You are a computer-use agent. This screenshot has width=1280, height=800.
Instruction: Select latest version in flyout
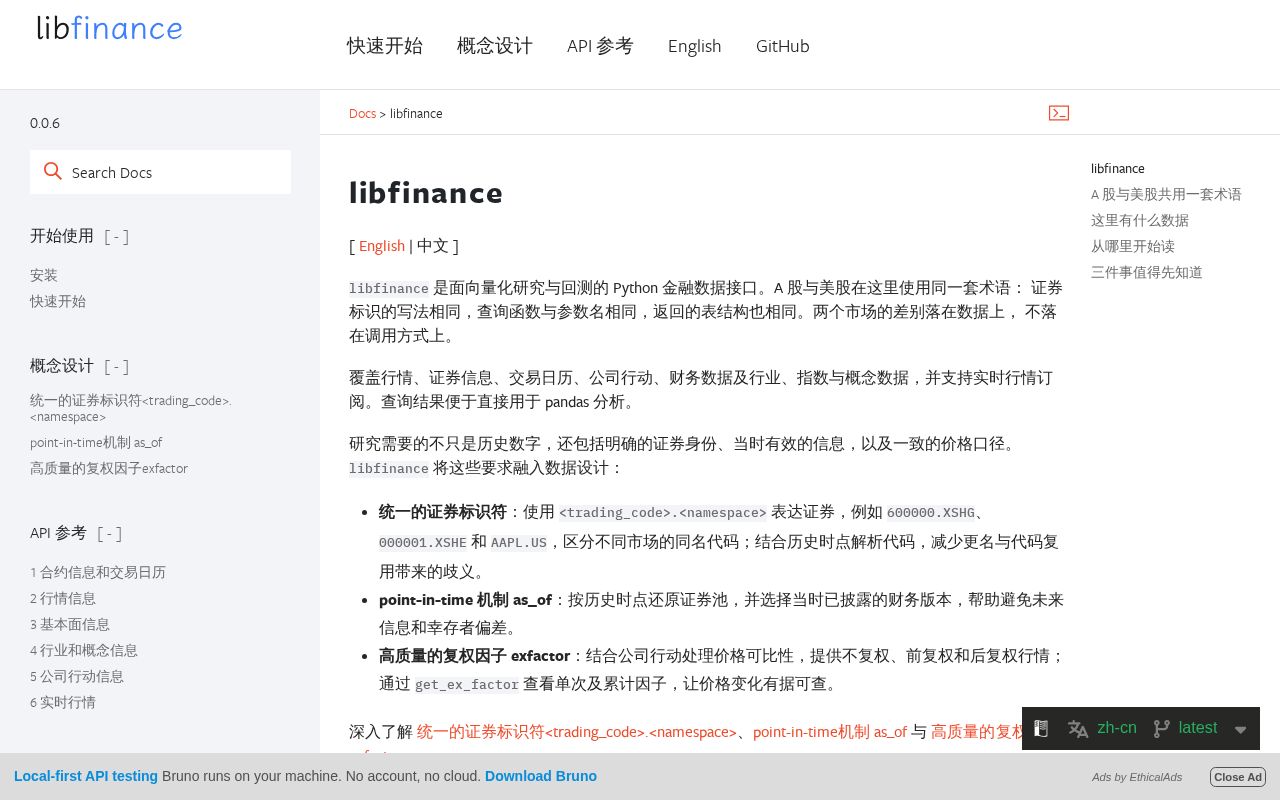coord(1198,728)
